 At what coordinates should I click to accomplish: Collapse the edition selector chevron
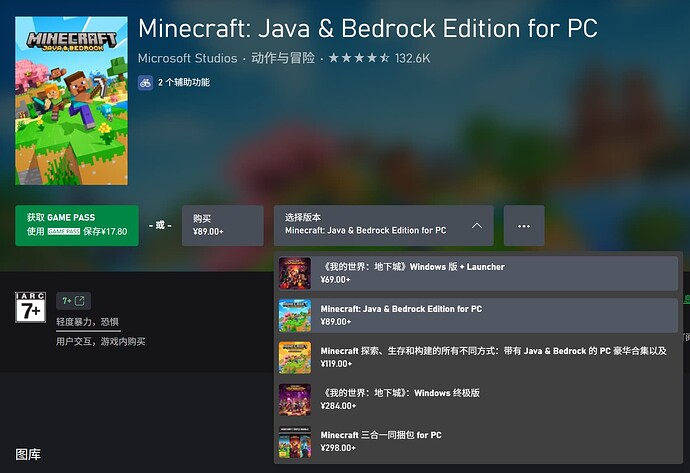pyautogui.click(x=477, y=226)
